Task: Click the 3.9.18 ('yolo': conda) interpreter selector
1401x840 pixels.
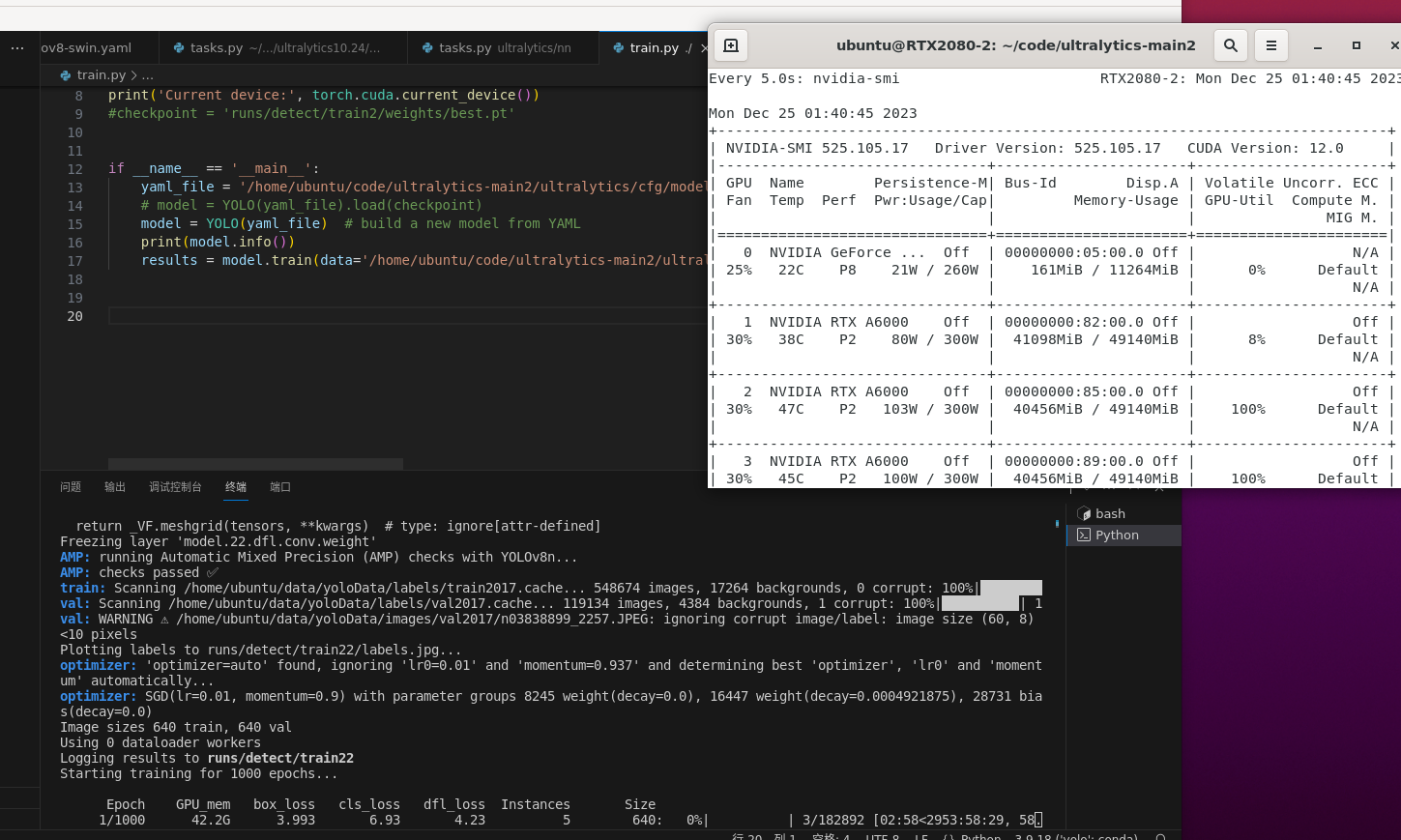Action: click(1076, 836)
